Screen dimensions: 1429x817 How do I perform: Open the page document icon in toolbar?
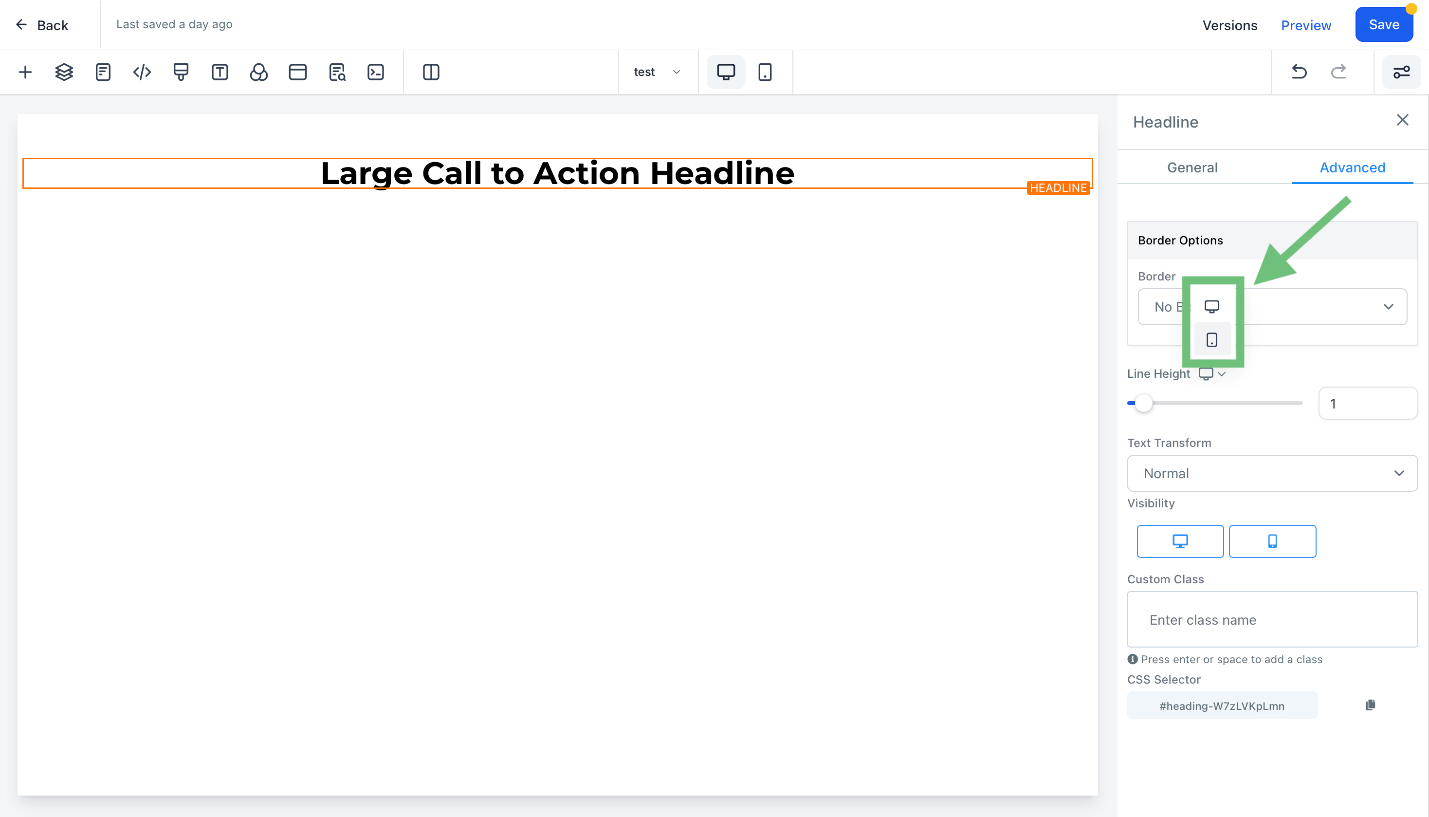(x=103, y=72)
